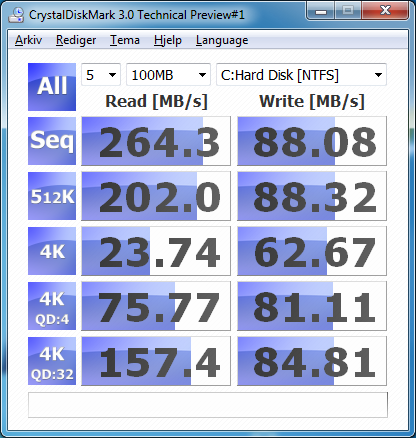Close the CrystalDiskMark window
Image resolution: width=417 pixels, height=438 pixels.
point(385,11)
